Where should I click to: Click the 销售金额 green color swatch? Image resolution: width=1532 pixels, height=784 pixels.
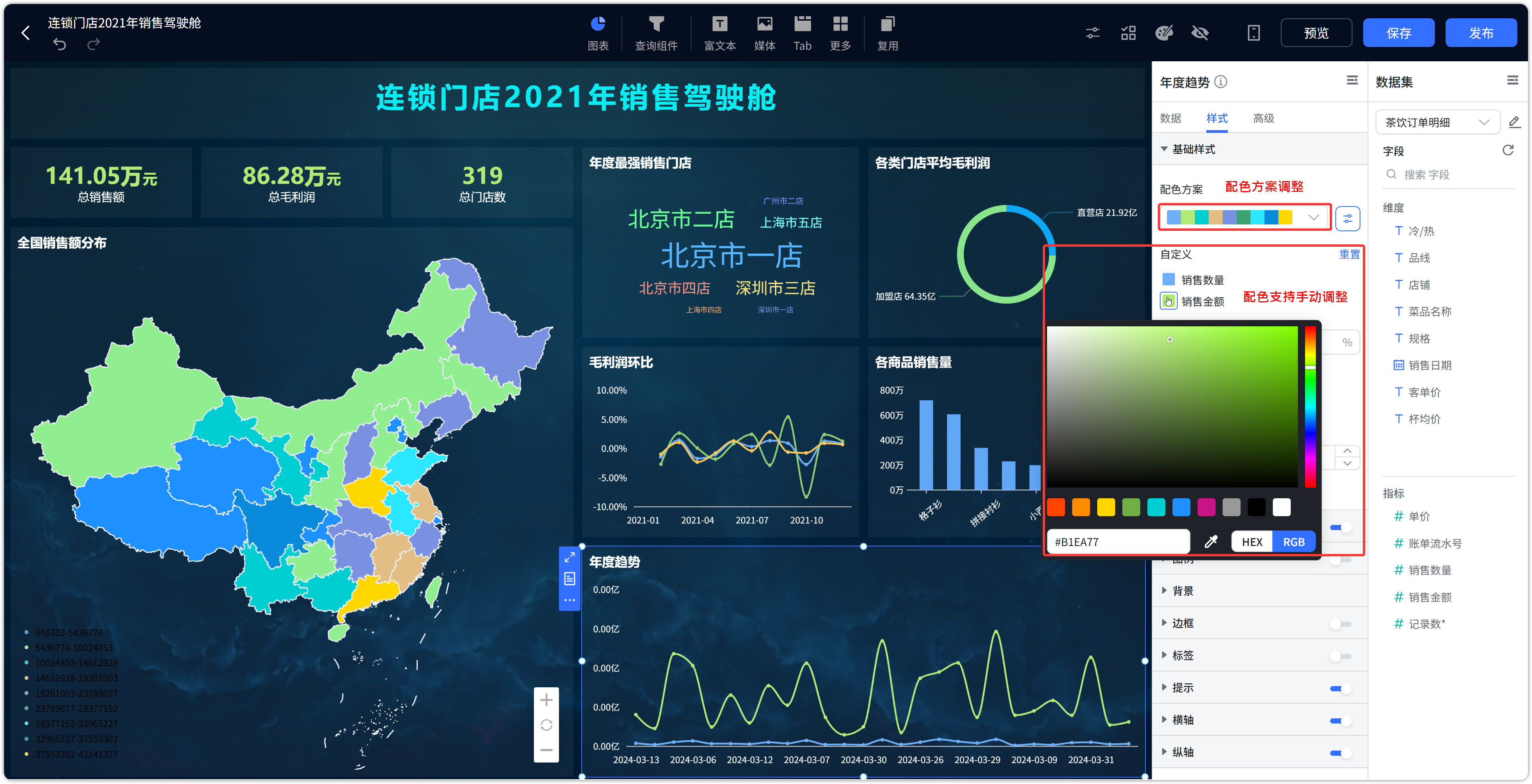pyautogui.click(x=1168, y=301)
